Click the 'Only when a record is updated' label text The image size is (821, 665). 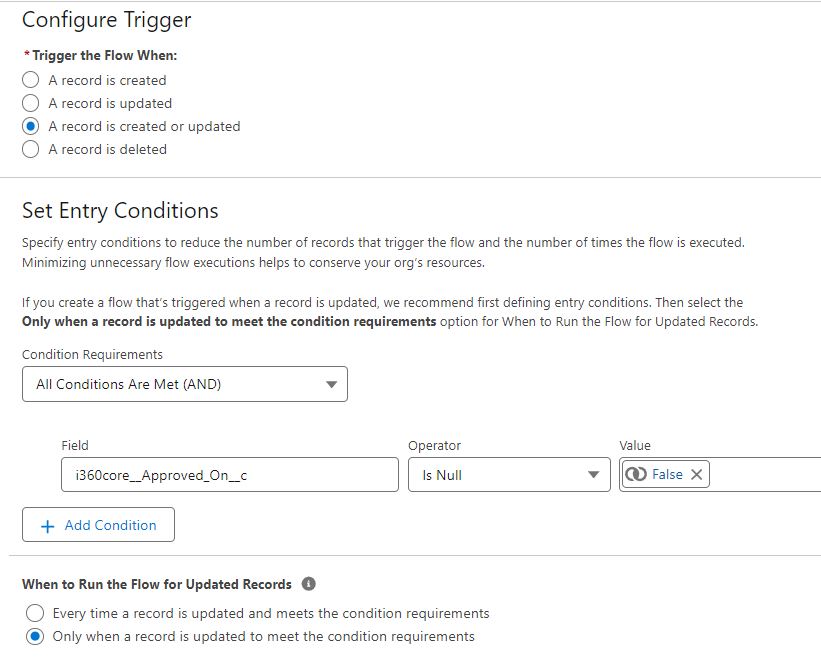pyautogui.click(x=263, y=637)
